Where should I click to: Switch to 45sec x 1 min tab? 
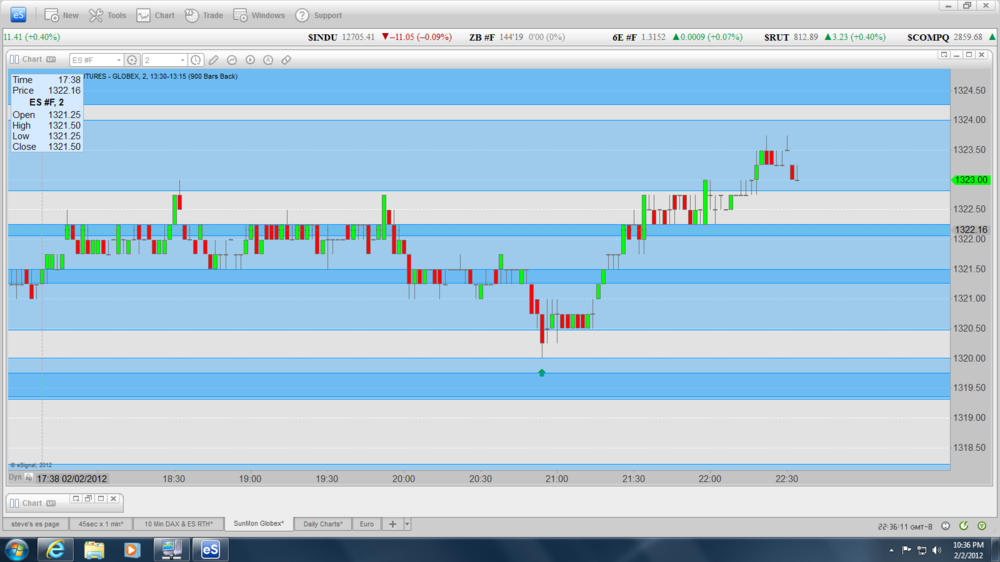point(101,524)
